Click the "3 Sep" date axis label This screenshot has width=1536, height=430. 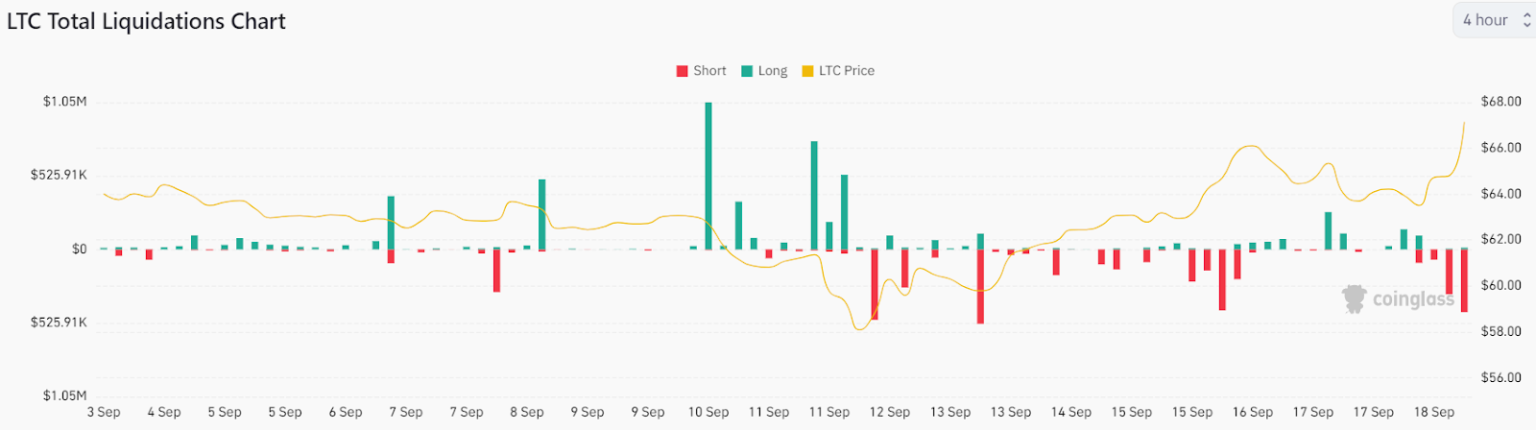click(103, 412)
